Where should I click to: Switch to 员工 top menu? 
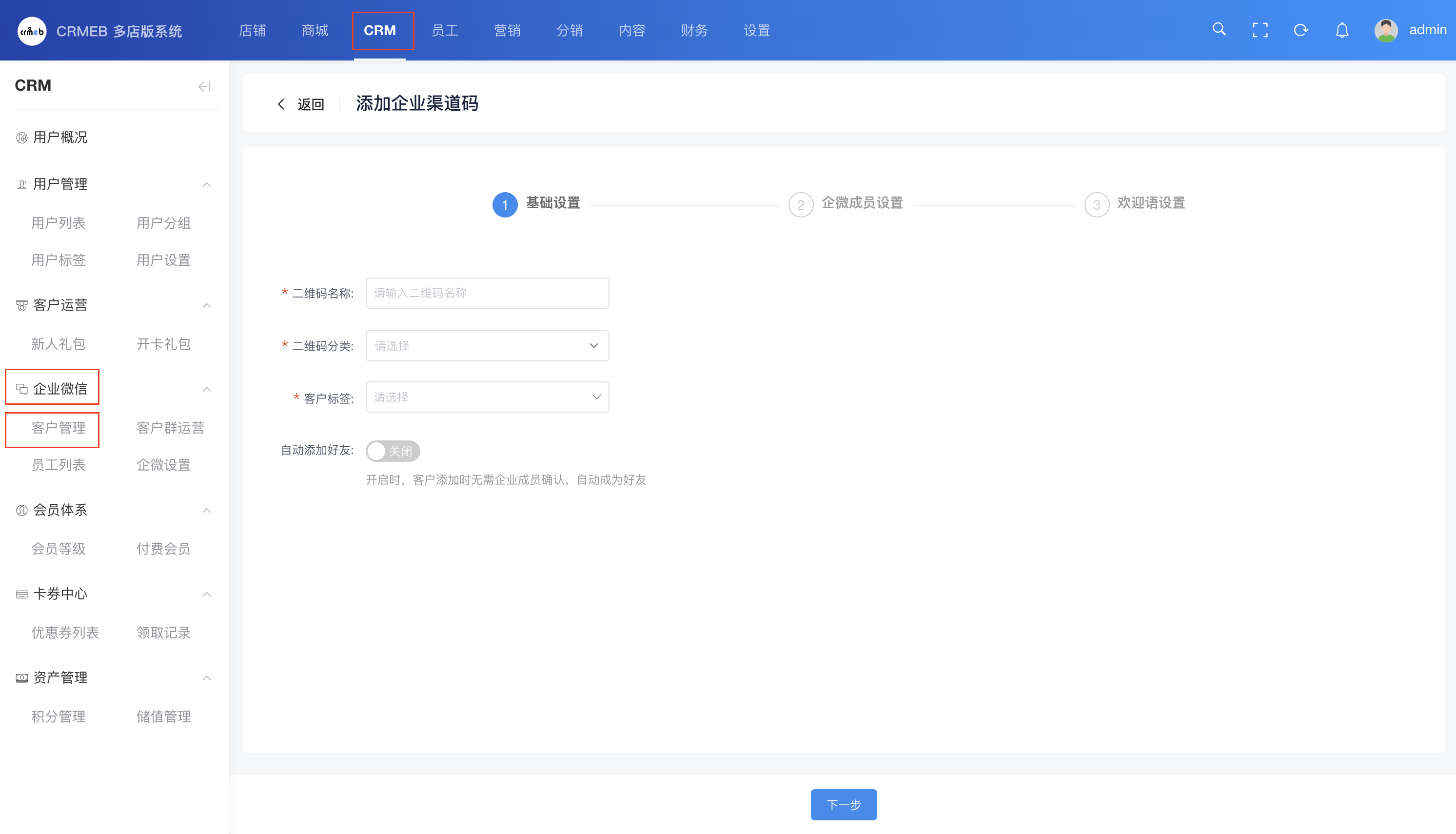point(445,30)
